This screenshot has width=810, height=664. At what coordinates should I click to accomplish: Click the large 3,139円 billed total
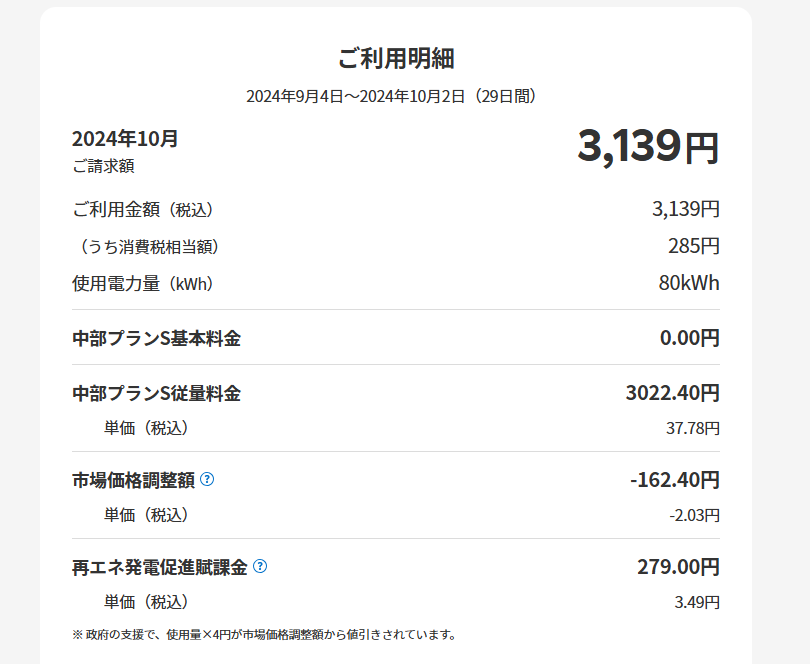click(x=647, y=147)
